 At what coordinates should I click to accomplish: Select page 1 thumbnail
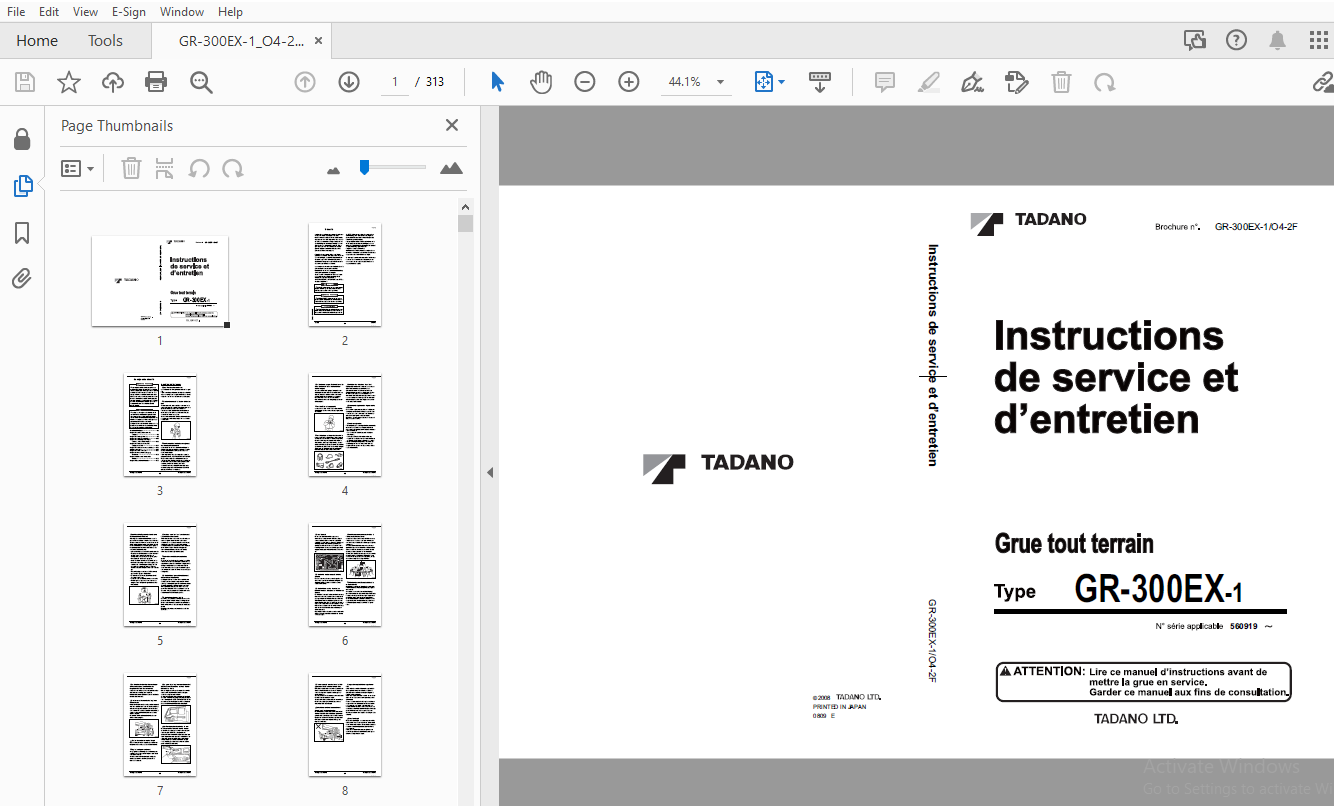160,281
